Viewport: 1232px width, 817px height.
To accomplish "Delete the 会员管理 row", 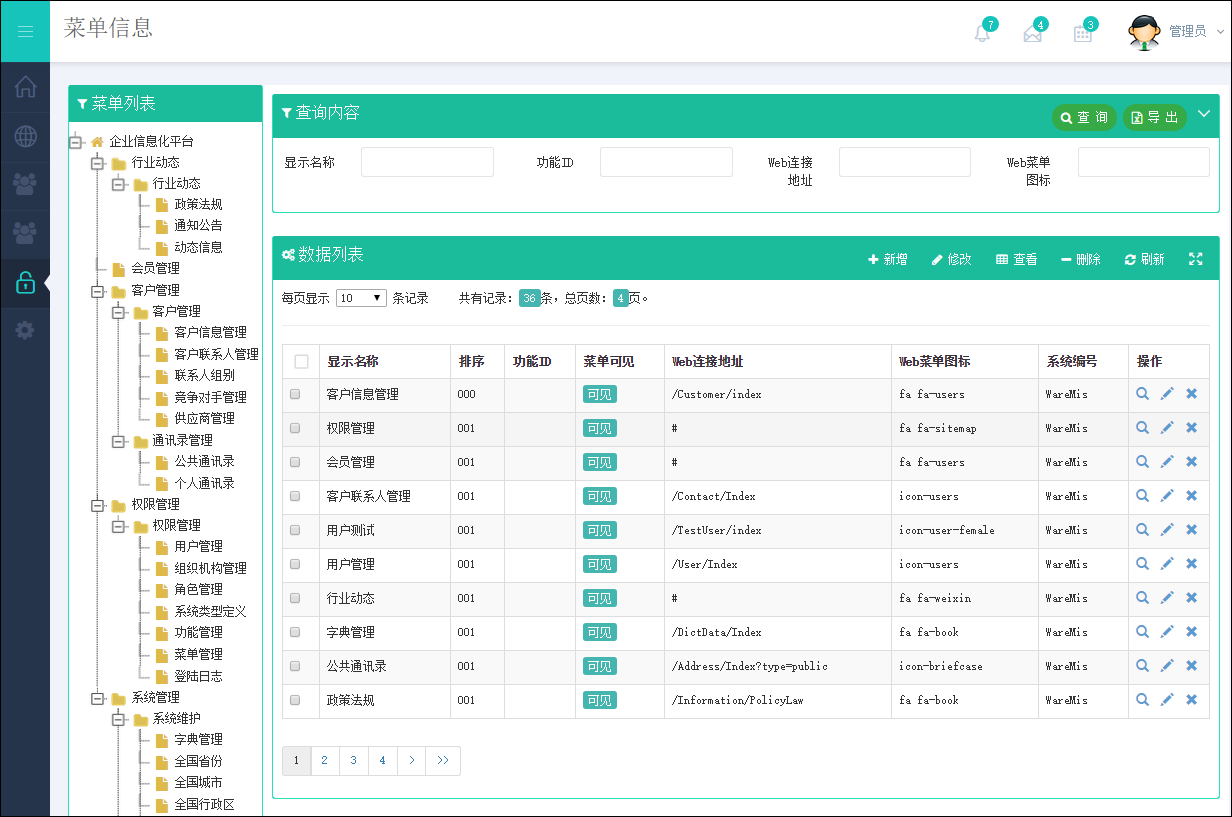I will [x=1191, y=462].
